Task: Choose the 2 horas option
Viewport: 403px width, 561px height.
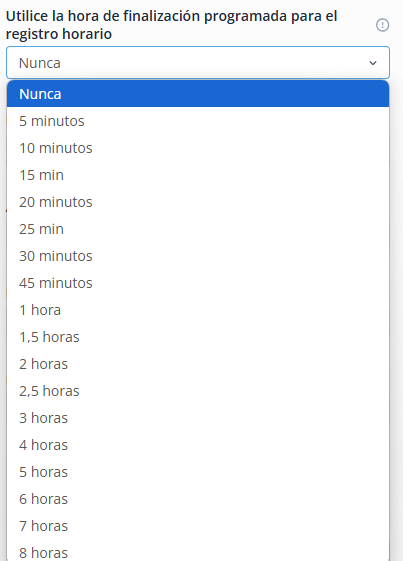Action: 198,364
